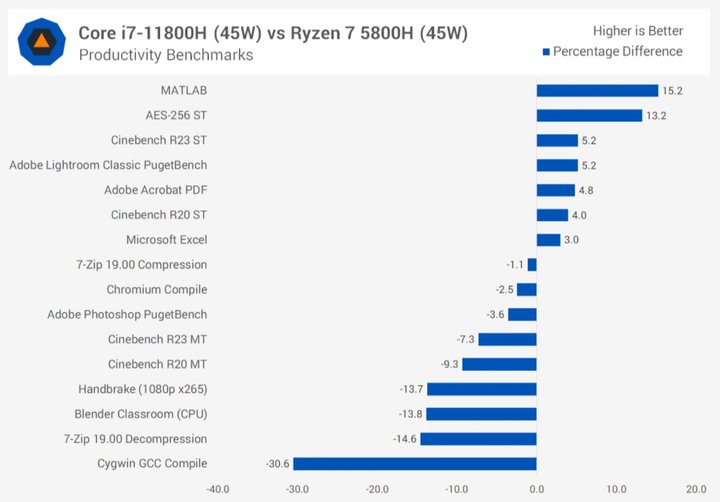Select the 7-Zip 19.00 Decompression label
The height and width of the screenshot is (502, 720).
135,439
